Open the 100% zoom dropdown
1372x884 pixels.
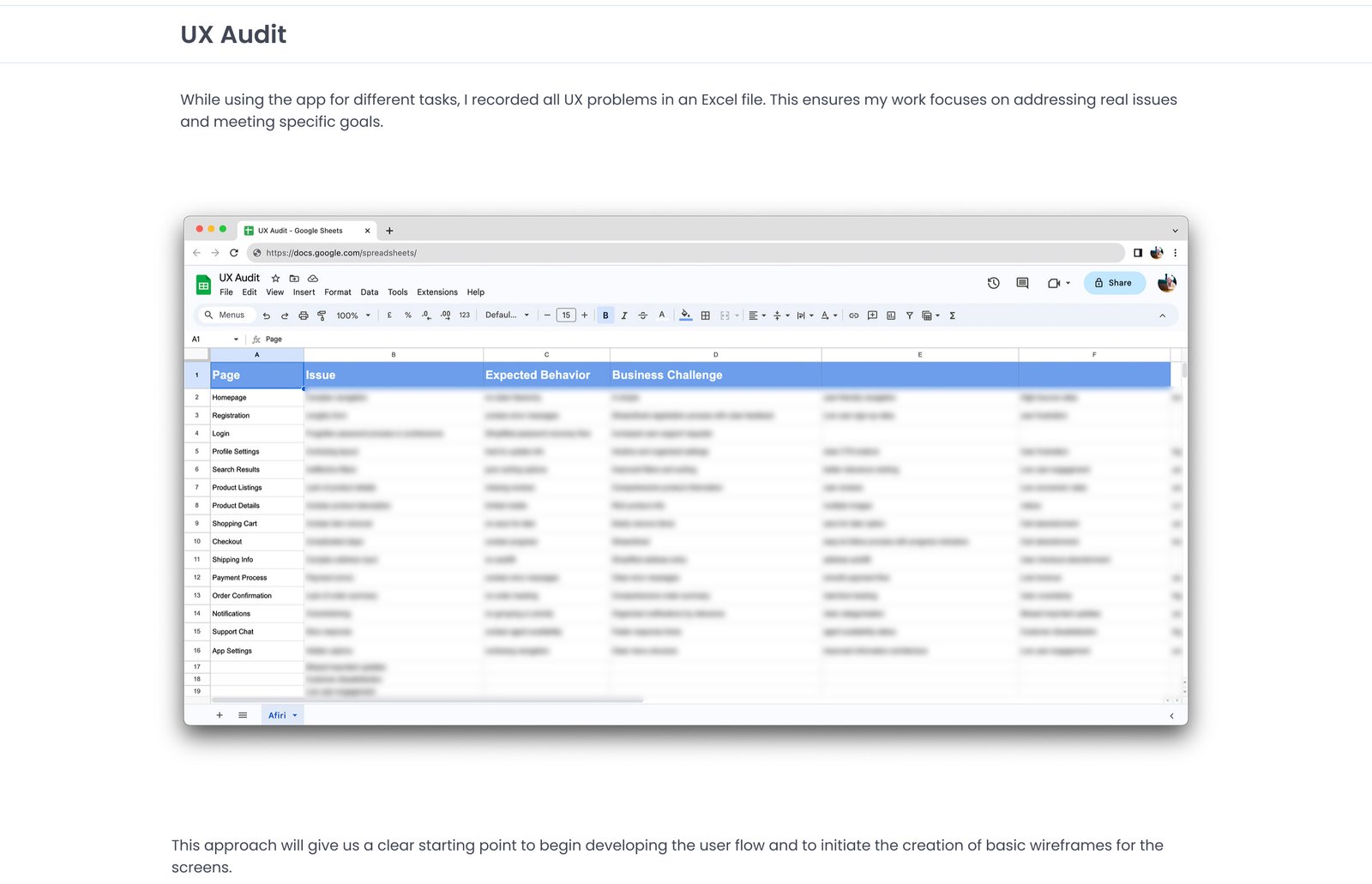click(x=353, y=316)
